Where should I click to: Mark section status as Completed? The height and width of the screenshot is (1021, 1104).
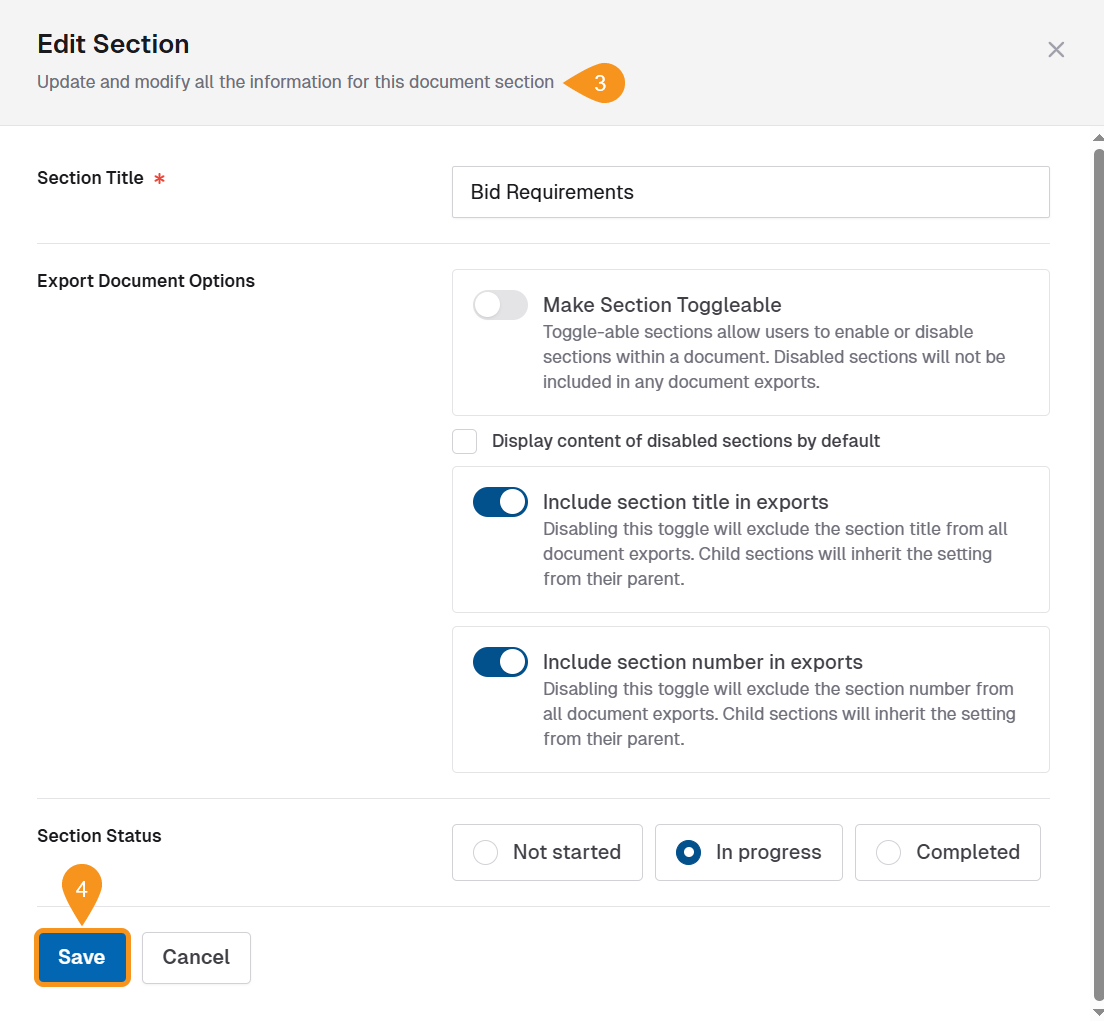click(947, 852)
